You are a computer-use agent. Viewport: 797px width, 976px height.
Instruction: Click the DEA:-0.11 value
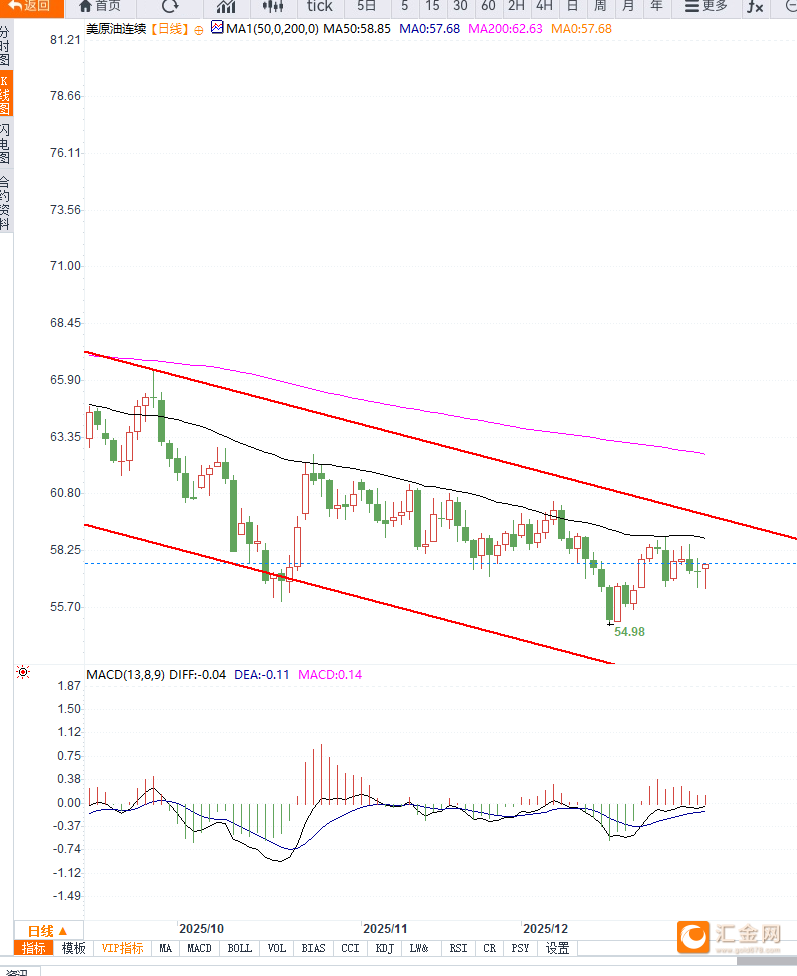coord(262,675)
